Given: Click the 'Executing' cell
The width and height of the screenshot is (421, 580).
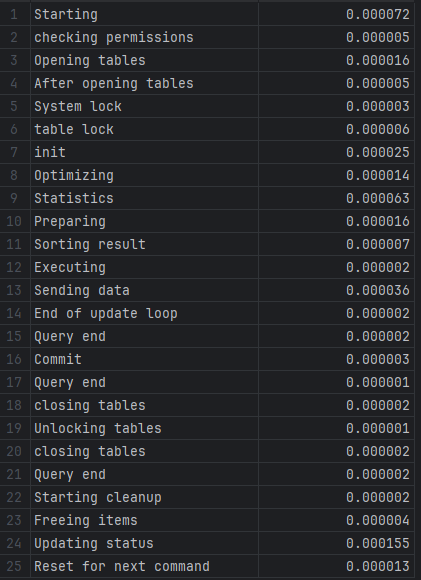Looking at the screenshot, I should tap(144, 267).
